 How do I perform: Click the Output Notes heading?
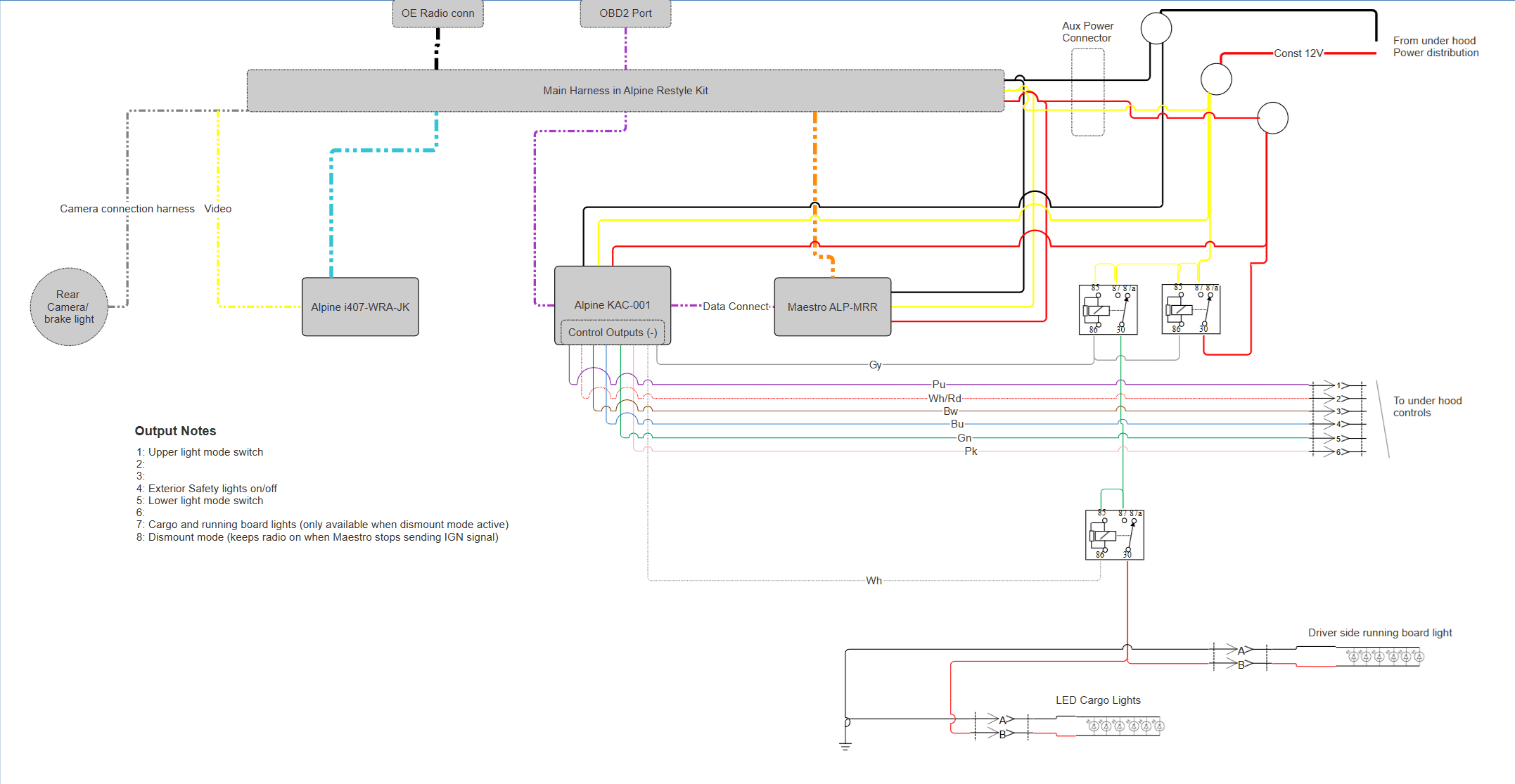coord(175,431)
